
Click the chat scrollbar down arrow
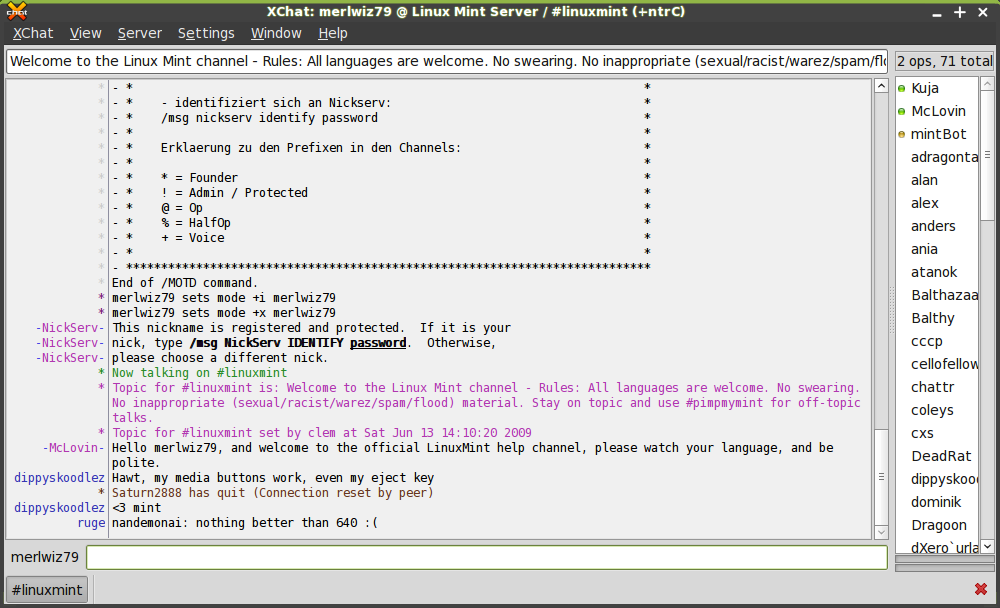[x=881, y=531]
